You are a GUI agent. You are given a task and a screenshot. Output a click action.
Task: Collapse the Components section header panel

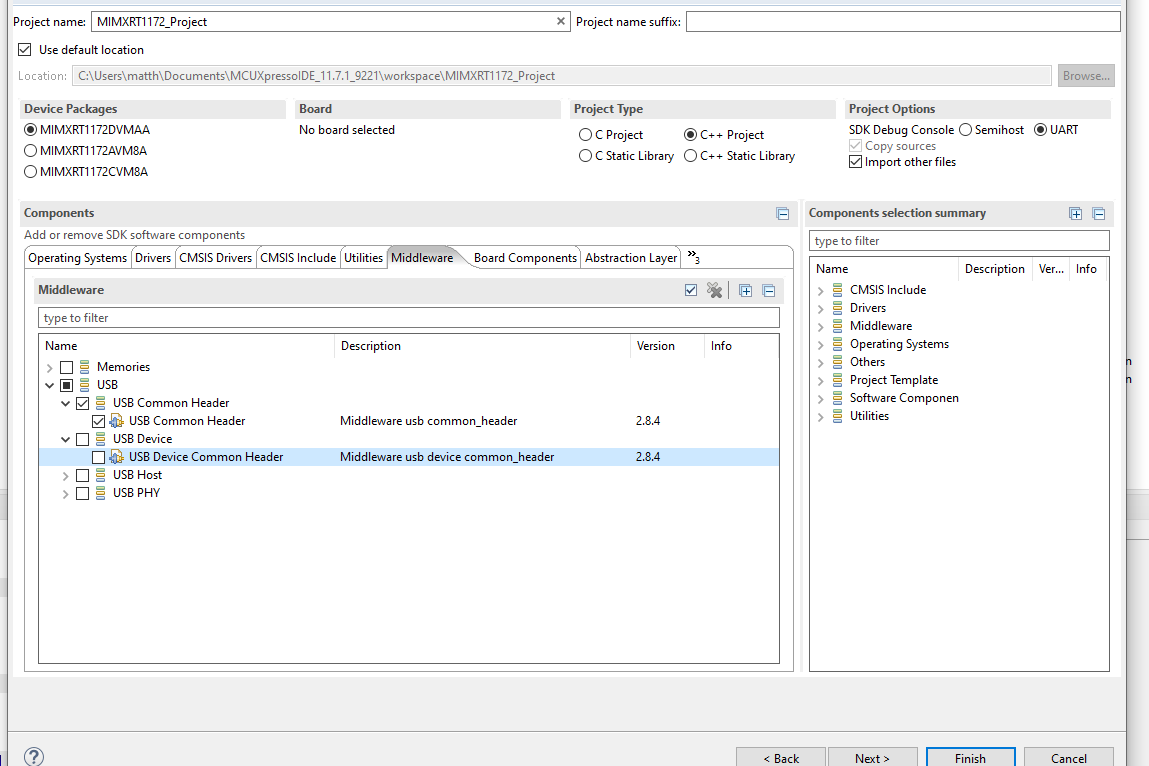click(783, 213)
